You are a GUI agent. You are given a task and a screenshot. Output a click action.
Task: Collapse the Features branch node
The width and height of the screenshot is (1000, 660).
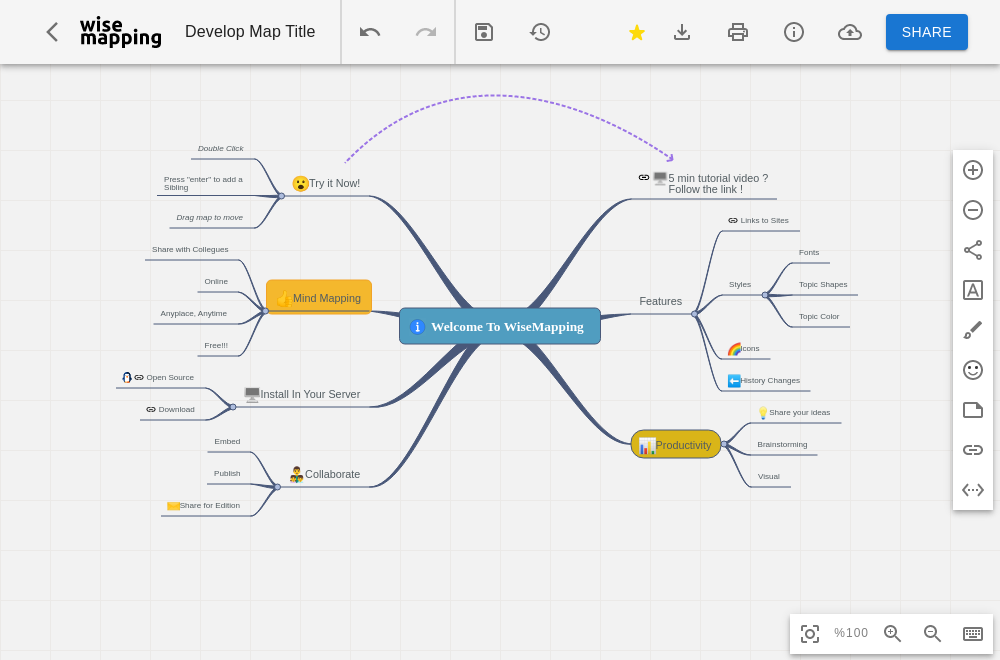(695, 314)
